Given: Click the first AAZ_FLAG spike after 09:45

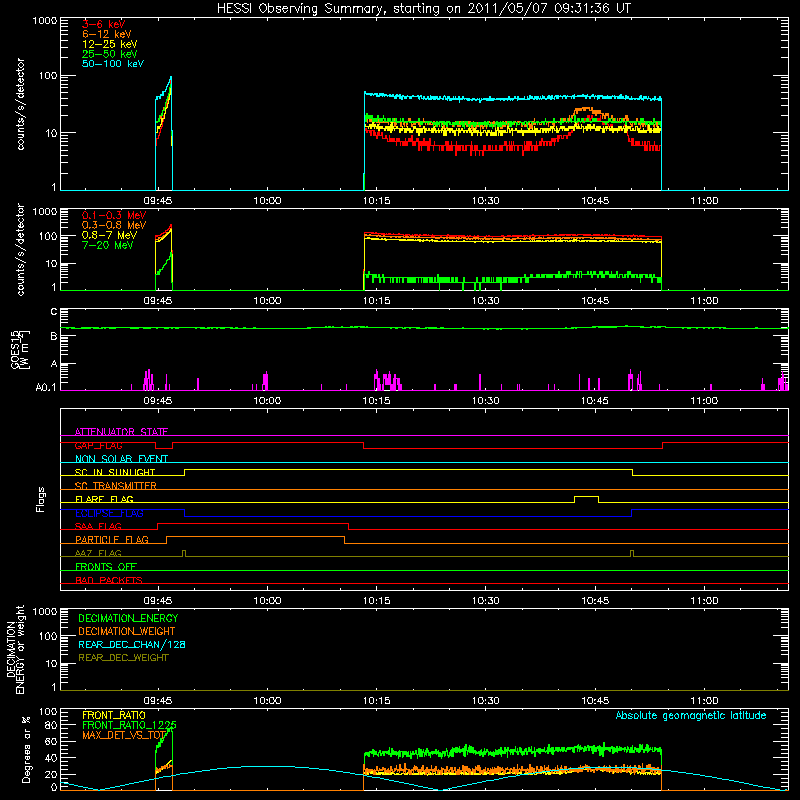Looking at the screenshot, I should (184, 553).
